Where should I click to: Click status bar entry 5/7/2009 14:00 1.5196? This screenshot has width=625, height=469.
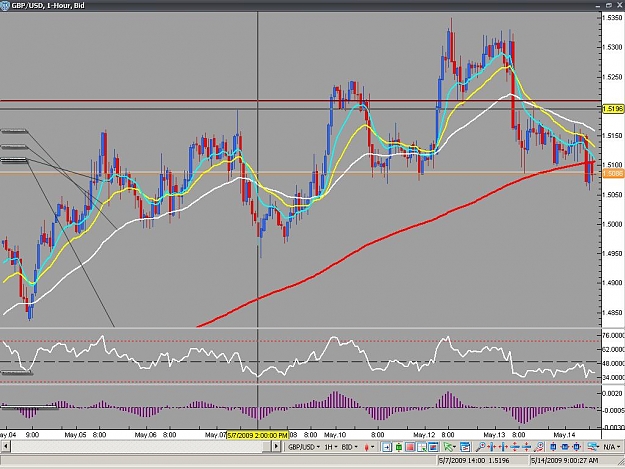(474, 461)
